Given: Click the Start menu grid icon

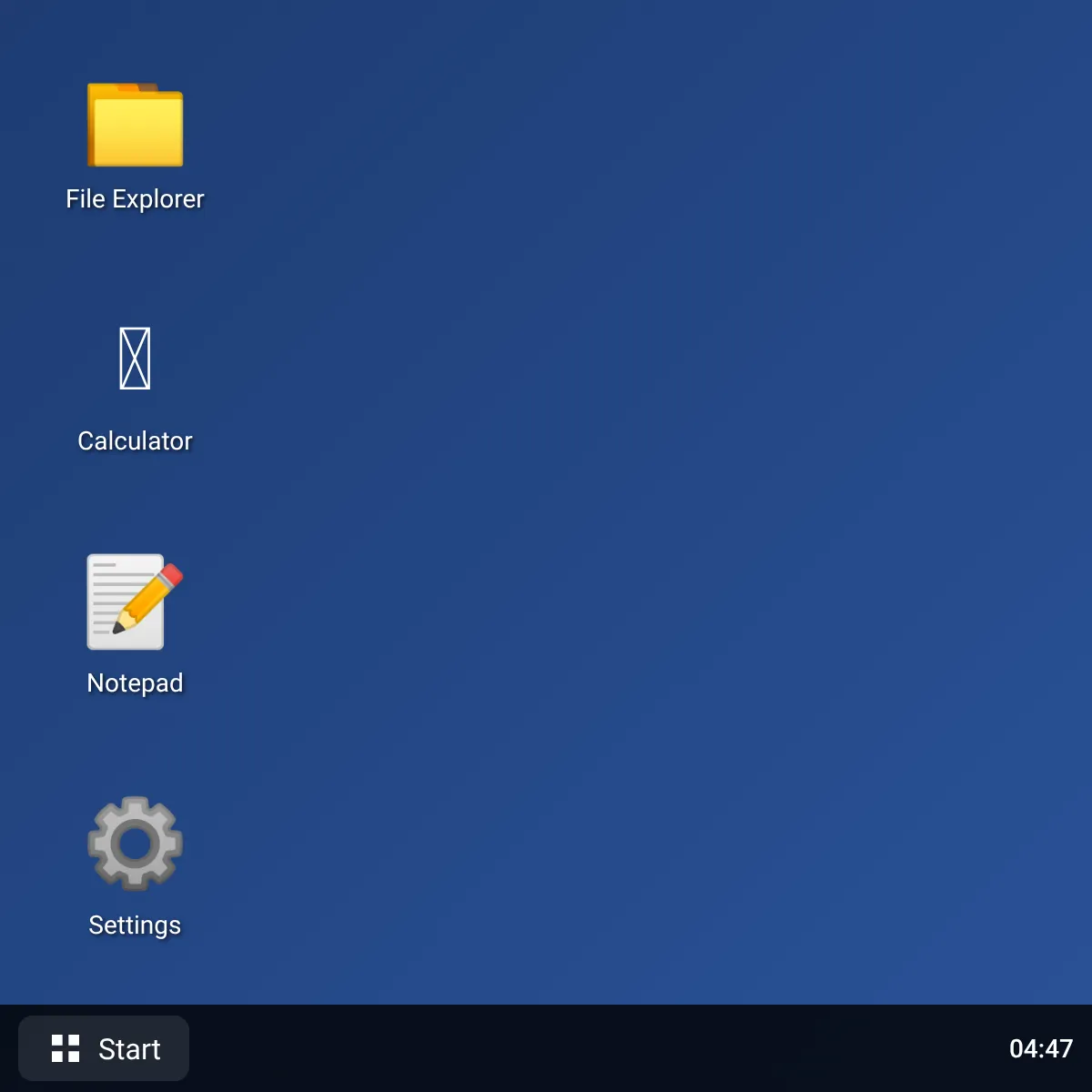Looking at the screenshot, I should pyautogui.click(x=65, y=1047).
